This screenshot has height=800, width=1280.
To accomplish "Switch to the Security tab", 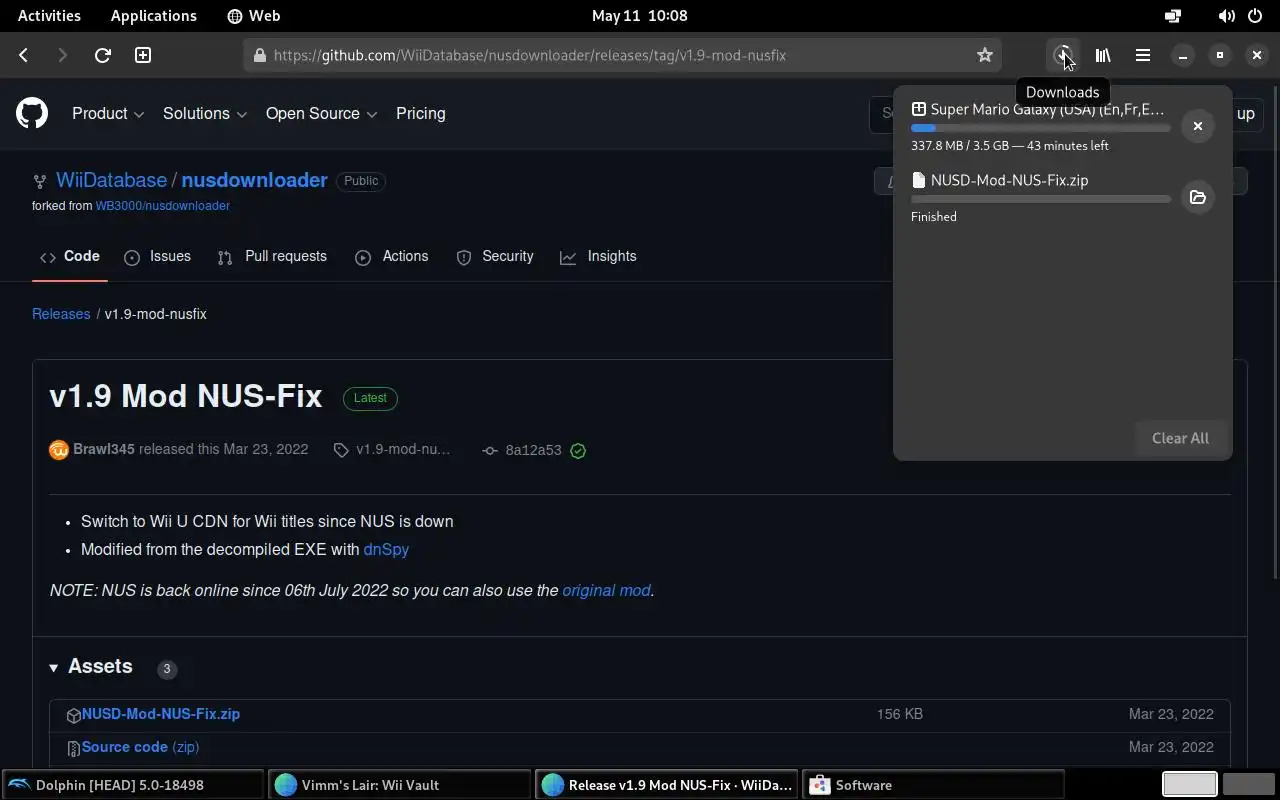I will [495, 256].
